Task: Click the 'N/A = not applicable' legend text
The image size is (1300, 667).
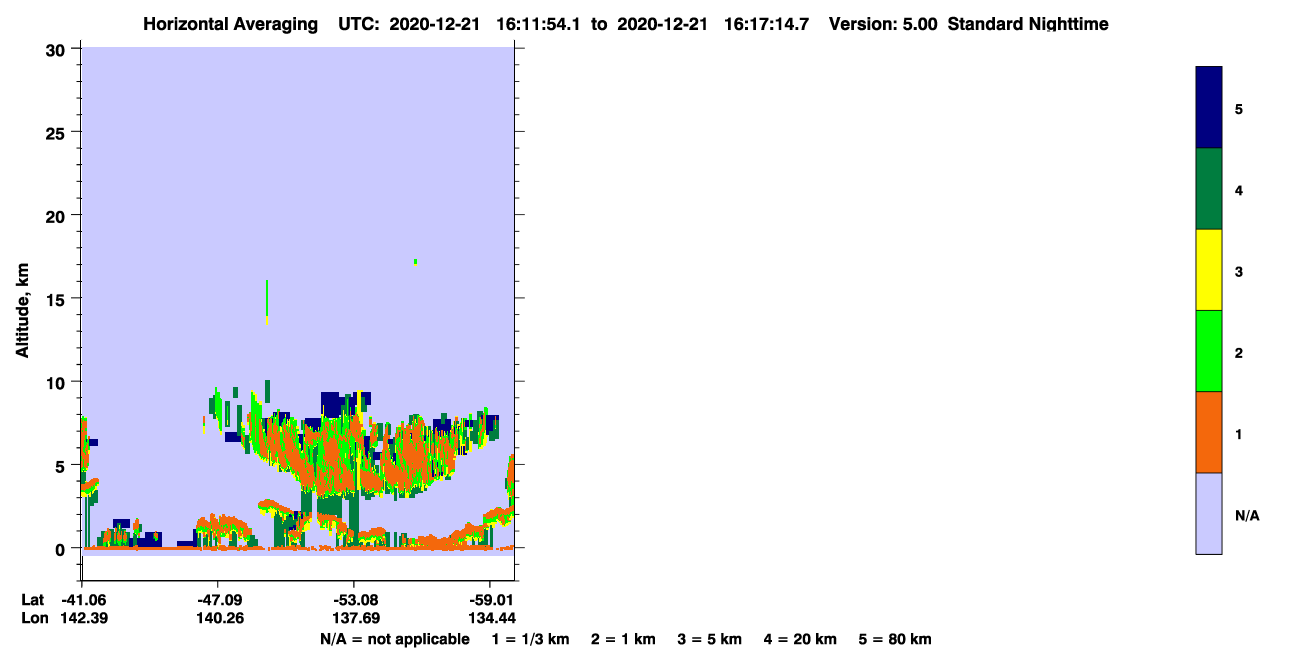Action: [394, 639]
